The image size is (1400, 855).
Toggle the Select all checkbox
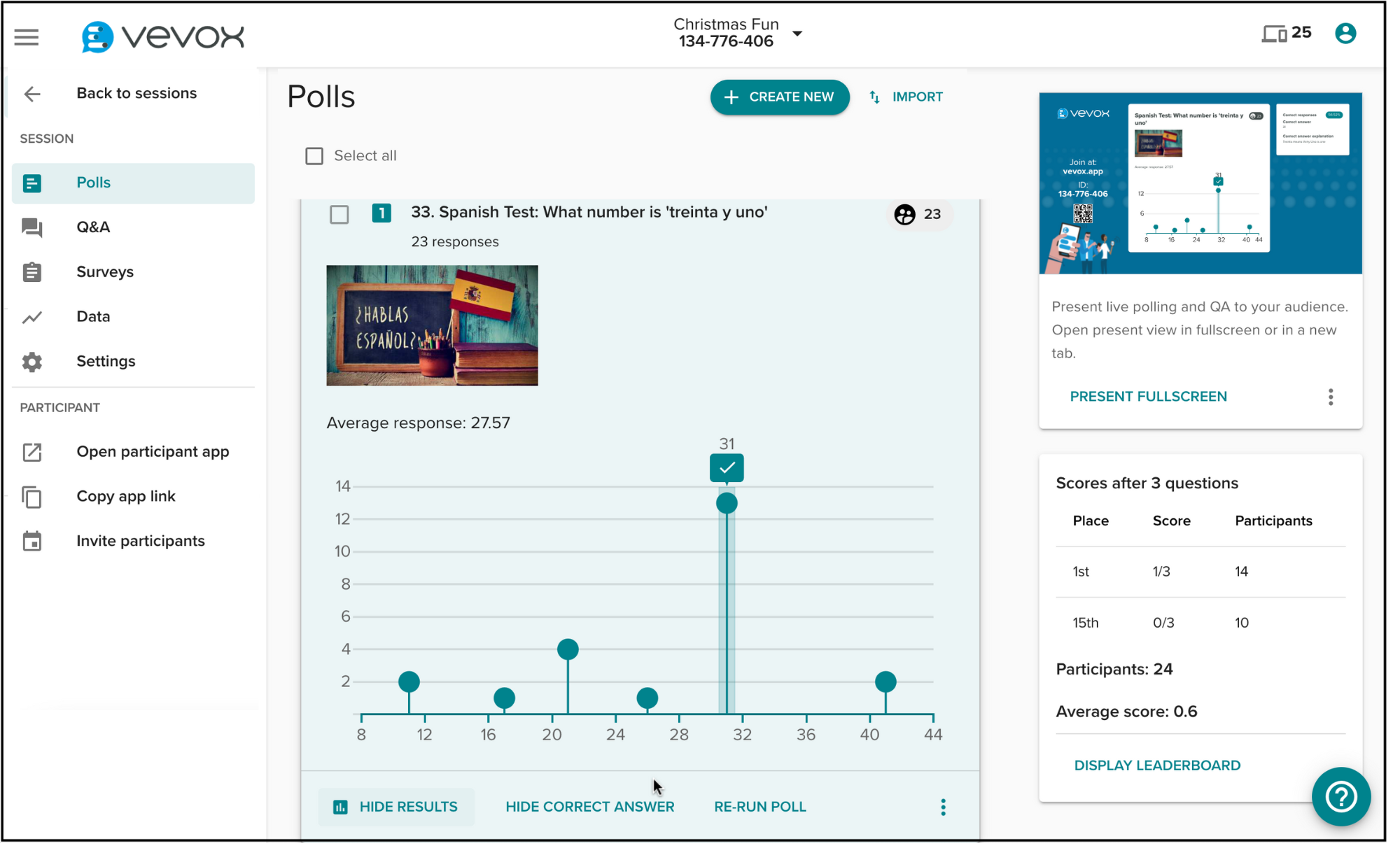click(316, 156)
